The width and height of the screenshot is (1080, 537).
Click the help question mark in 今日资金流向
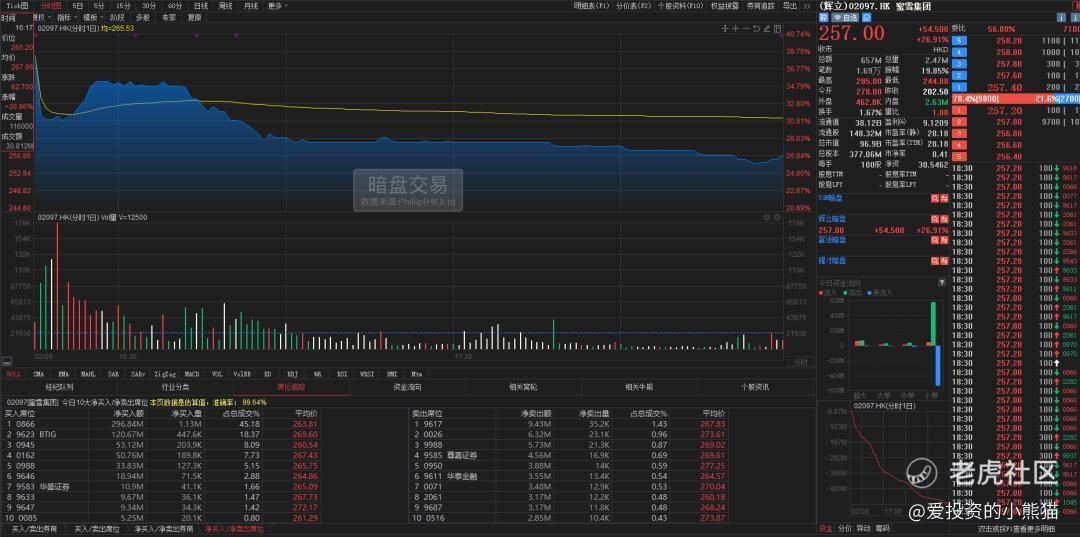(x=942, y=282)
